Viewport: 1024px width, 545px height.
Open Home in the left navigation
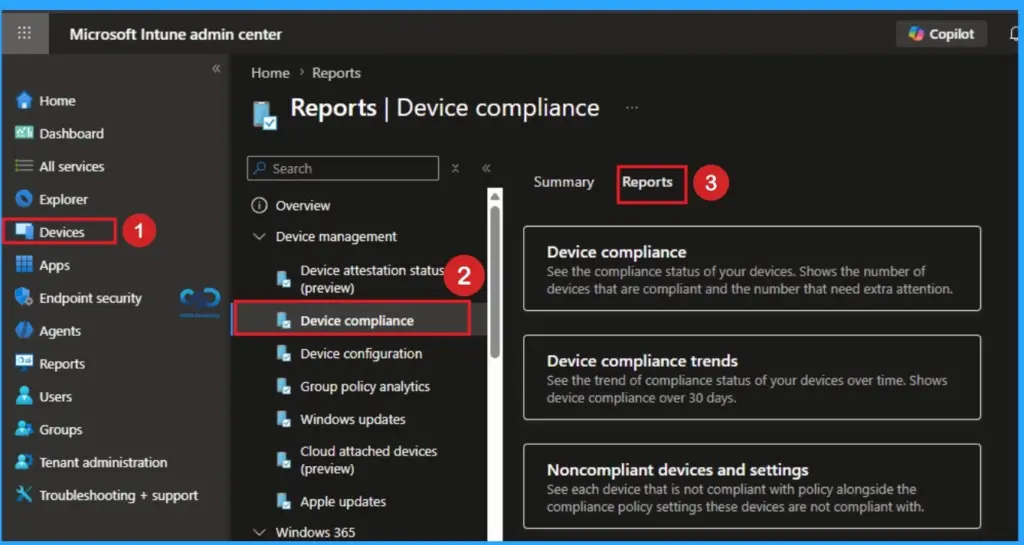[x=57, y=101]
